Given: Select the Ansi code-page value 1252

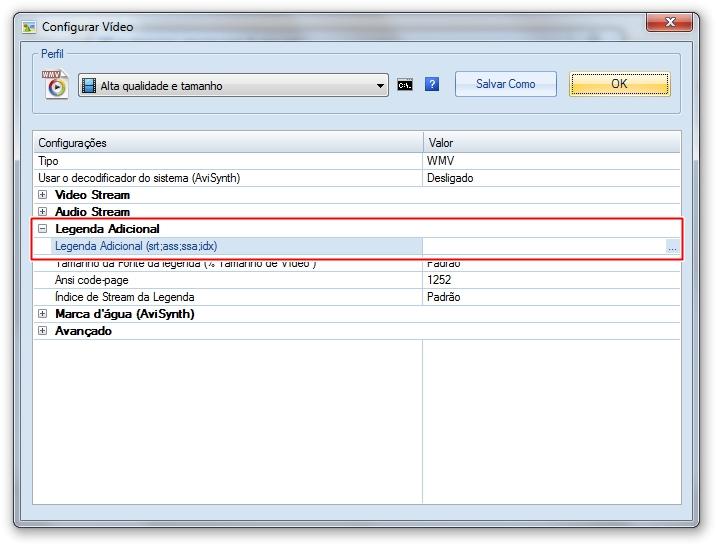Looking at the screenshot, I should (550, 280).
